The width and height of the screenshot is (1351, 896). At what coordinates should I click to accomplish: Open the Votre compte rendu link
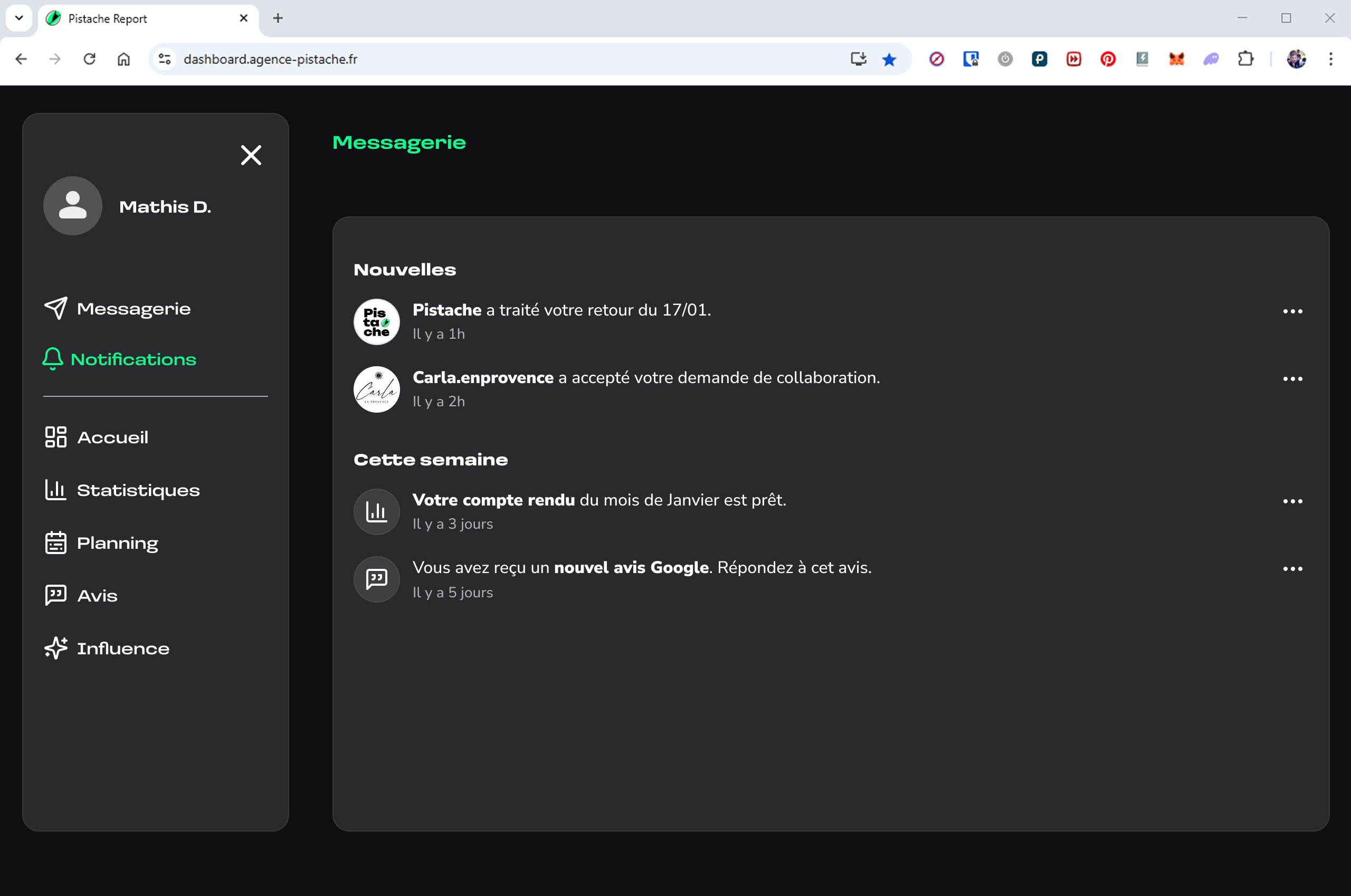[493, 500]
